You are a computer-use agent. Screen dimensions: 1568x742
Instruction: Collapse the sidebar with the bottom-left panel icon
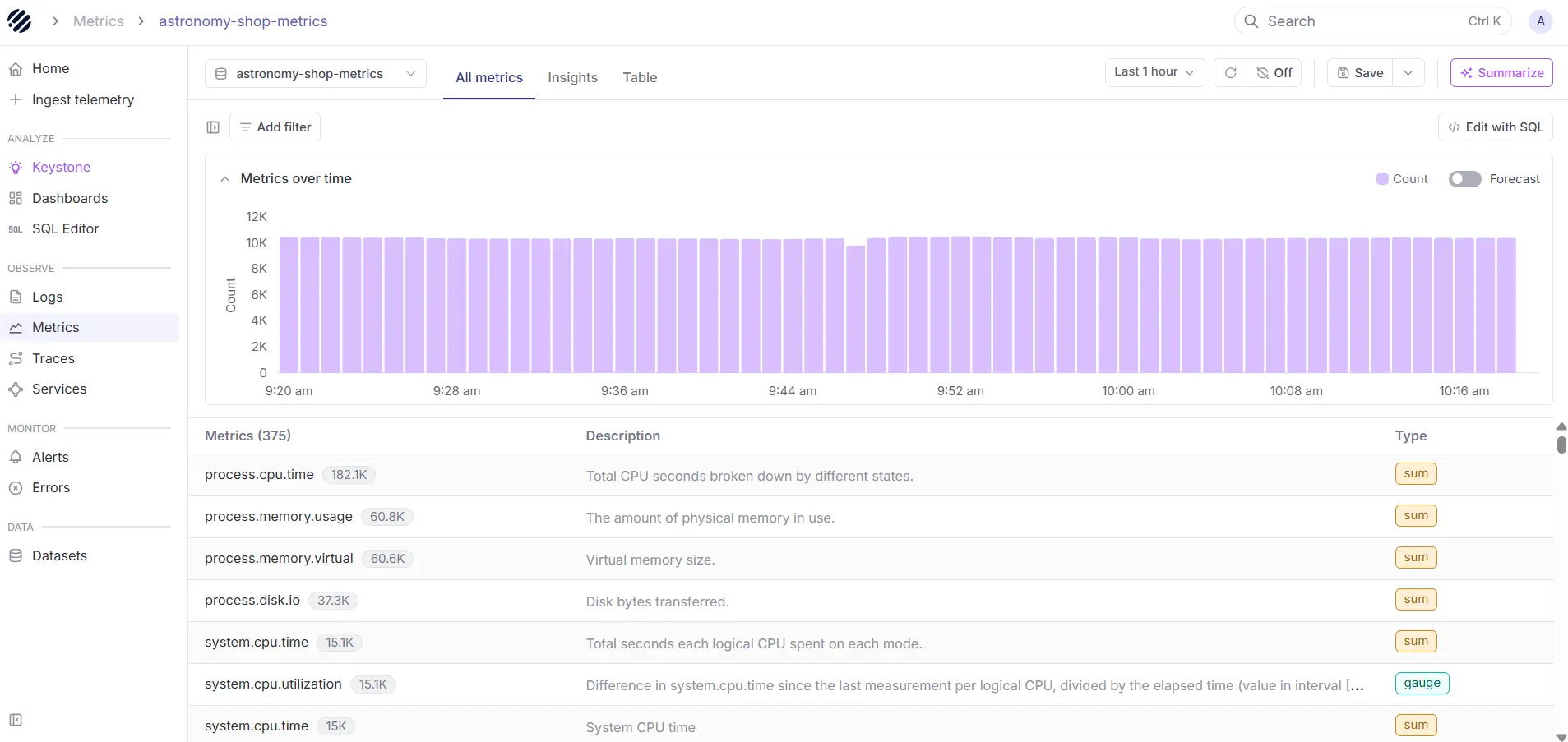click(x=16, y=720)
